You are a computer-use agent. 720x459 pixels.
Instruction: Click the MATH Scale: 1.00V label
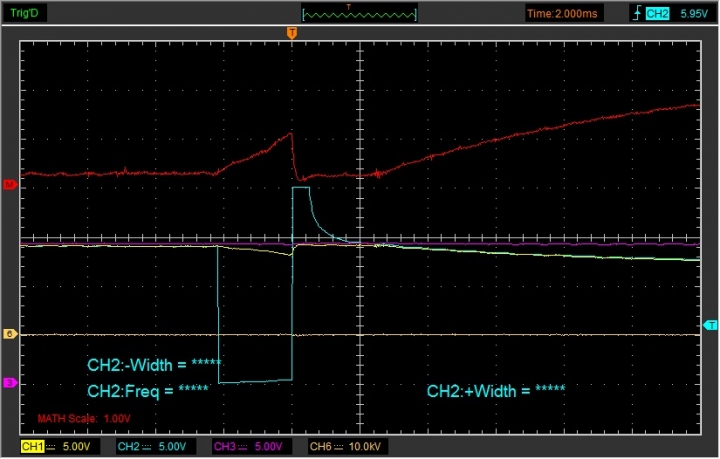click(x=84, y=419)
